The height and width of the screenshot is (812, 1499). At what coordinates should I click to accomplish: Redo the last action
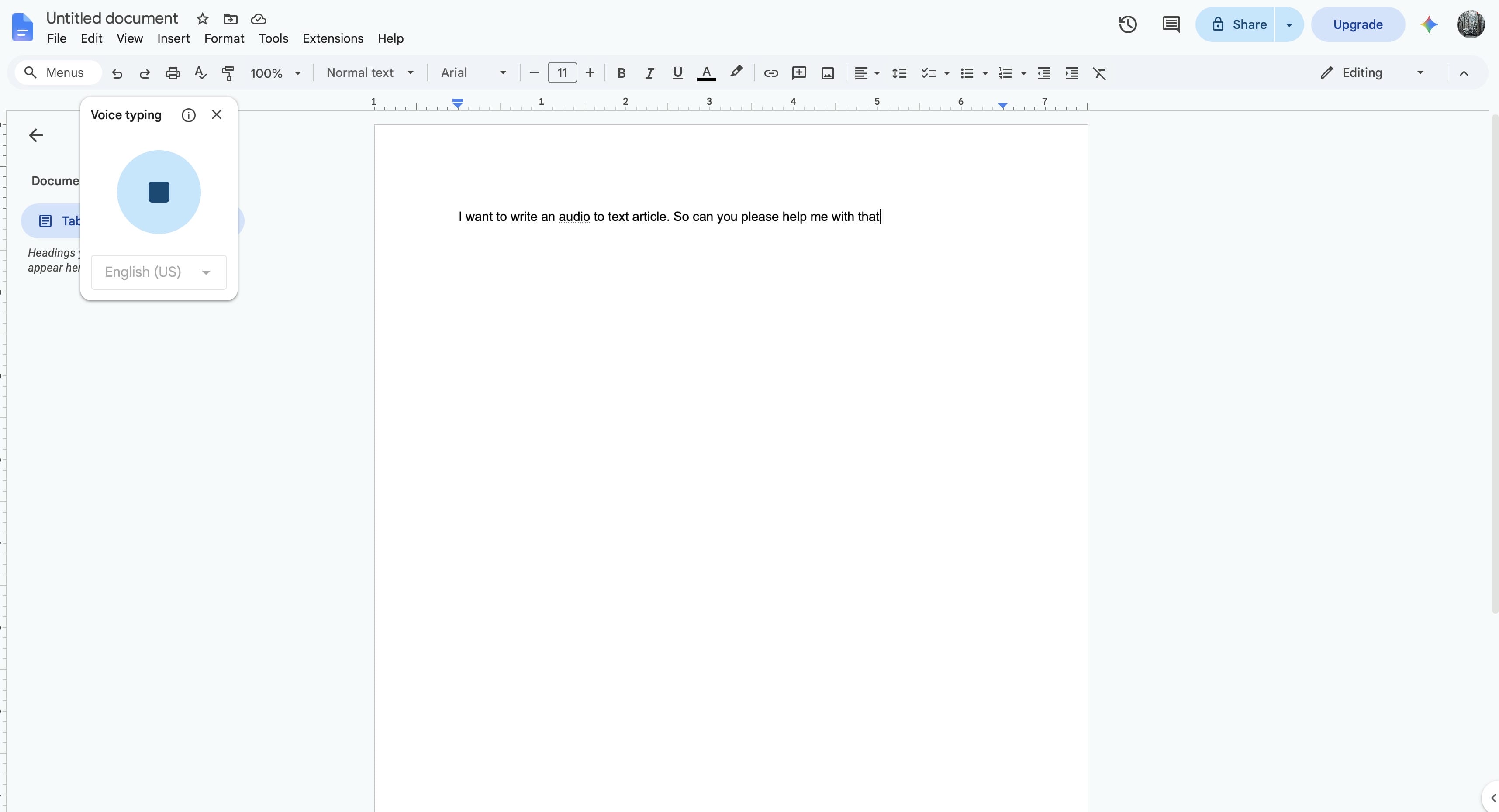[145, 73]
